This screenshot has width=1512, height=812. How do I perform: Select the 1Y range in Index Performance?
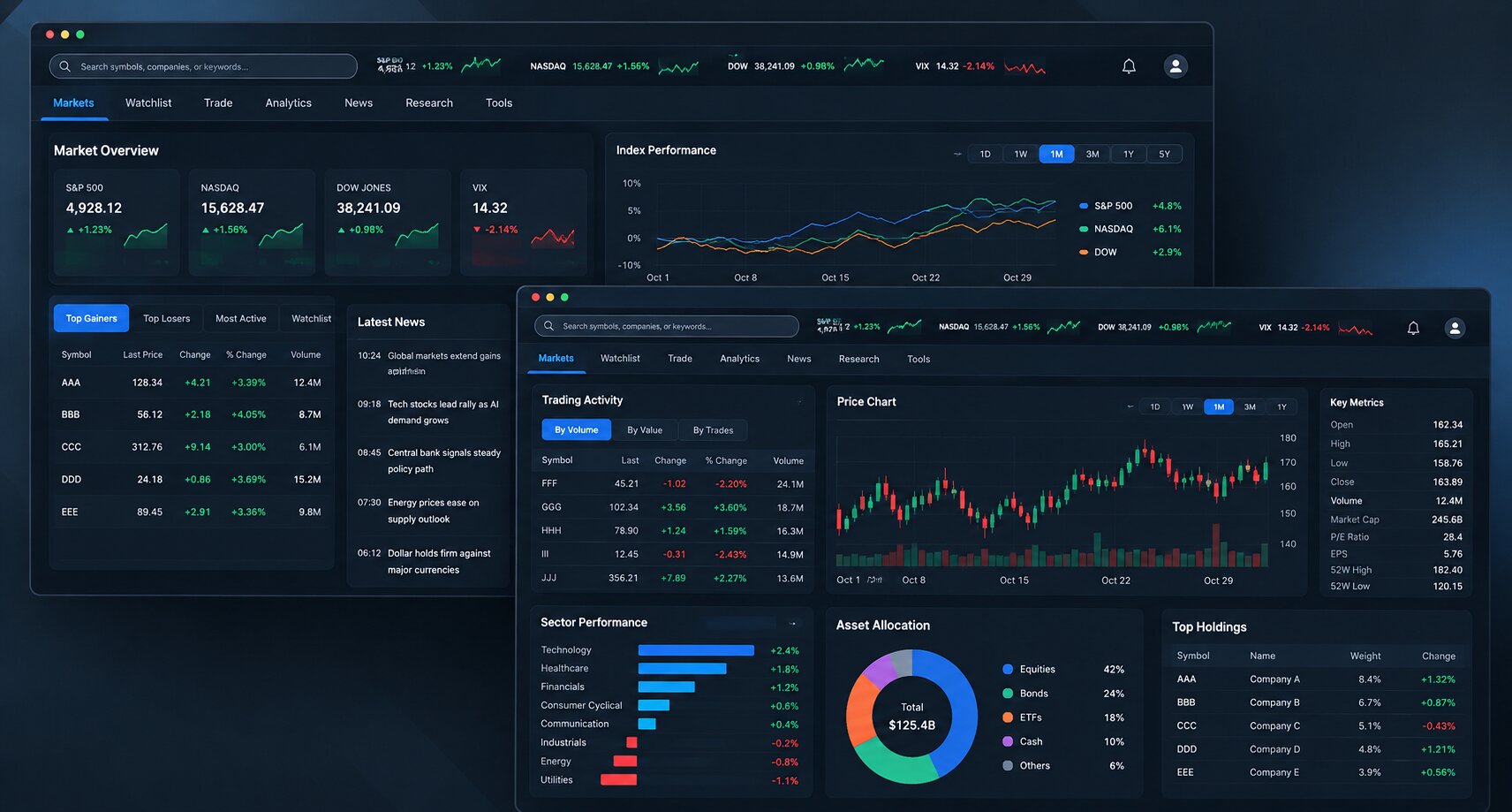coord(1129,154)
